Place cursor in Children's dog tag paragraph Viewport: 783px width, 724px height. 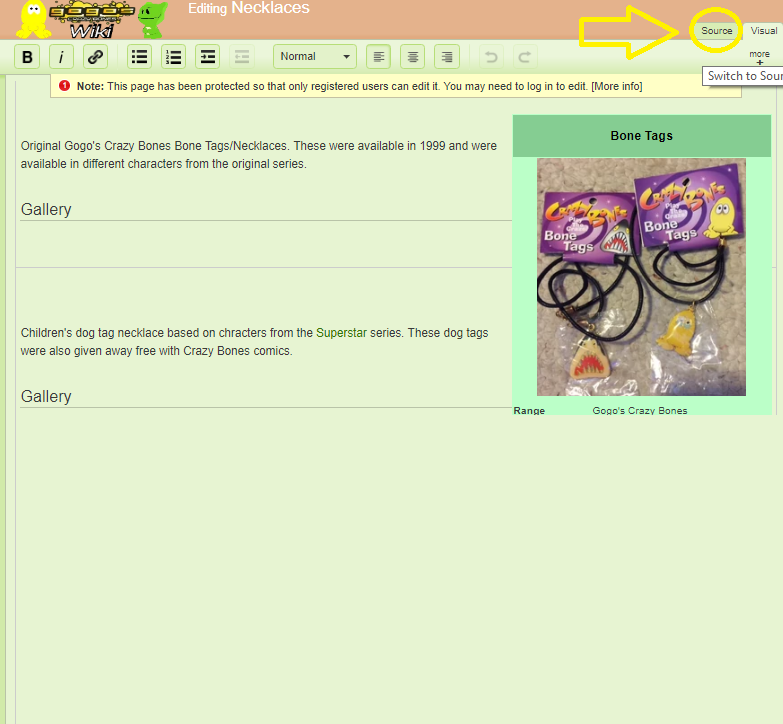click(x=254, y=342)
